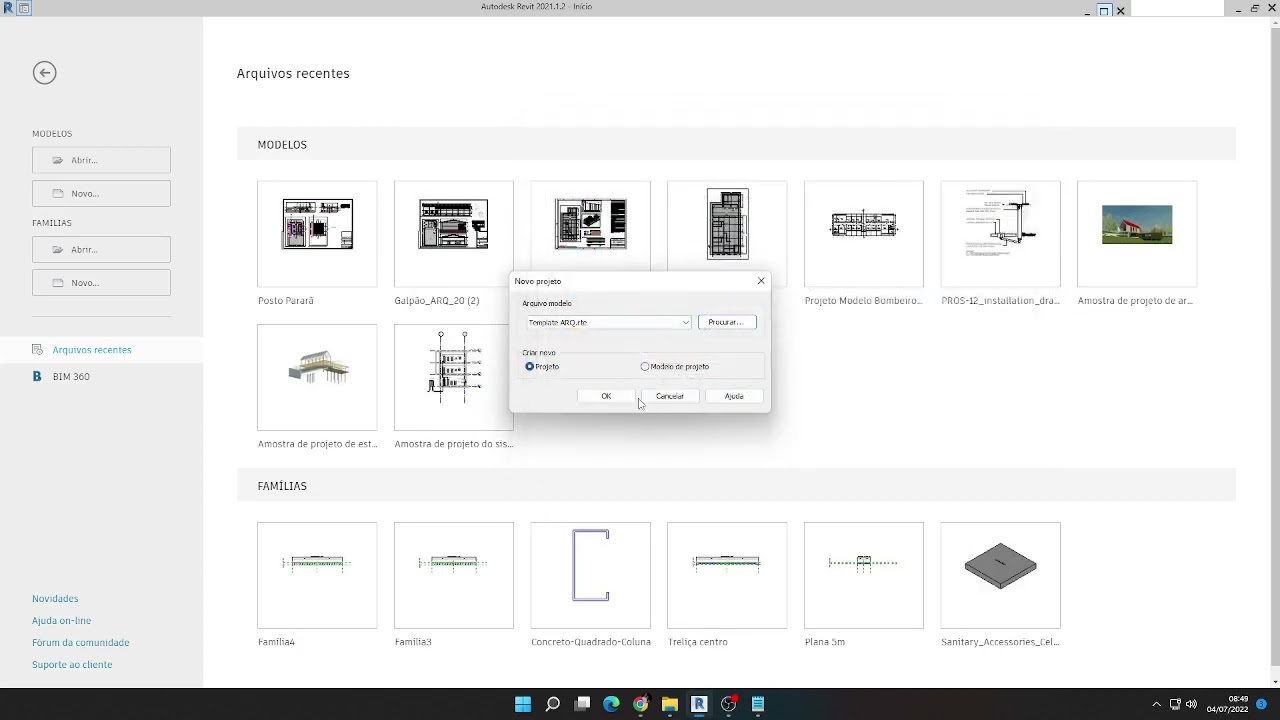Viewport: 1280px width, 720px height.
Task: Open Posto Parará model thumbnail
Action: [317, 234]
